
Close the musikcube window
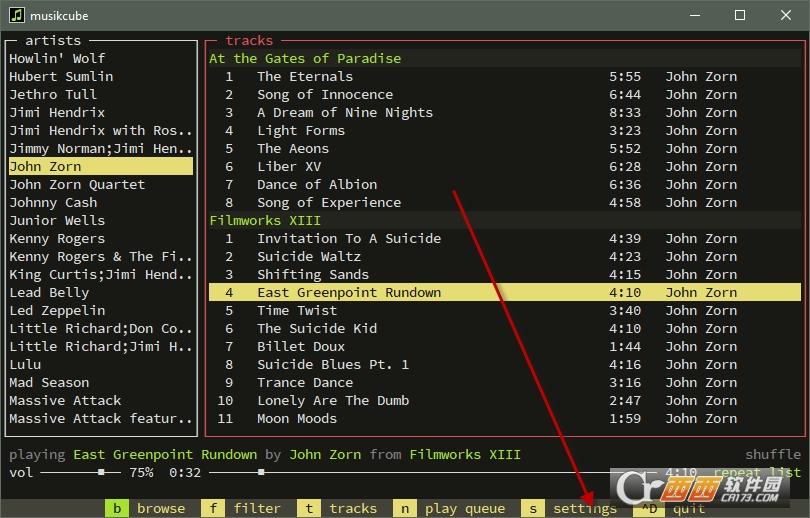click(786, 15)
